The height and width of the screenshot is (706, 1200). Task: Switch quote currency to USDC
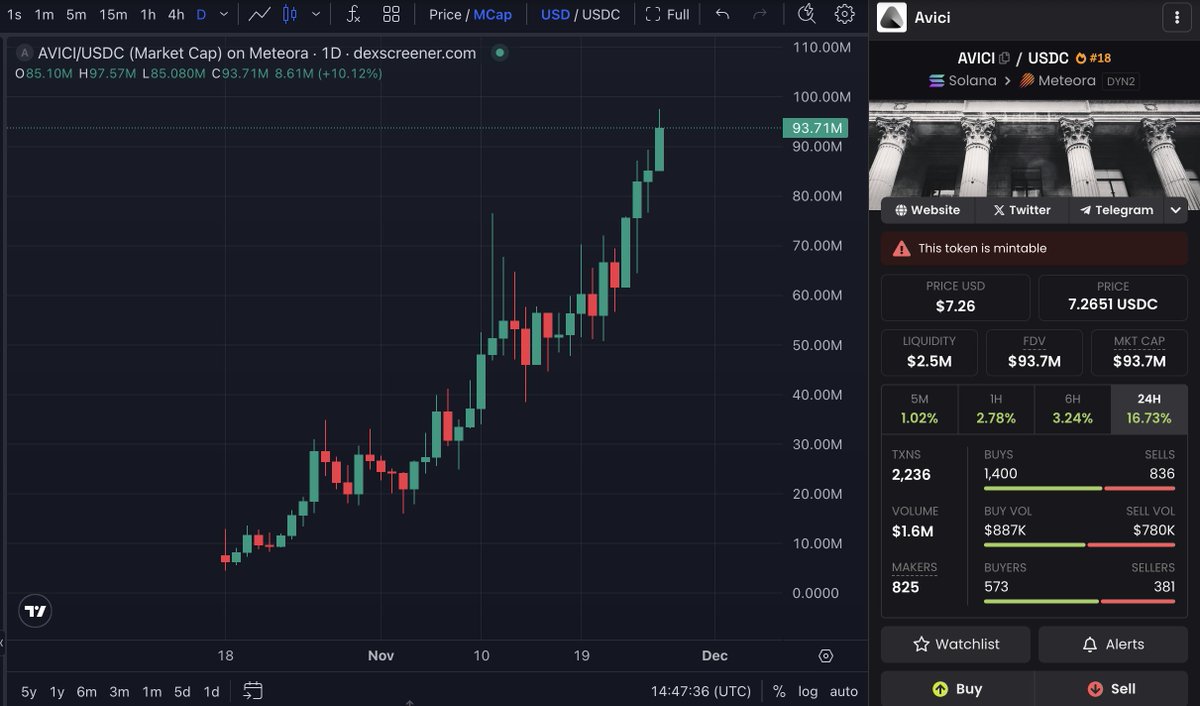pos(601,15)
